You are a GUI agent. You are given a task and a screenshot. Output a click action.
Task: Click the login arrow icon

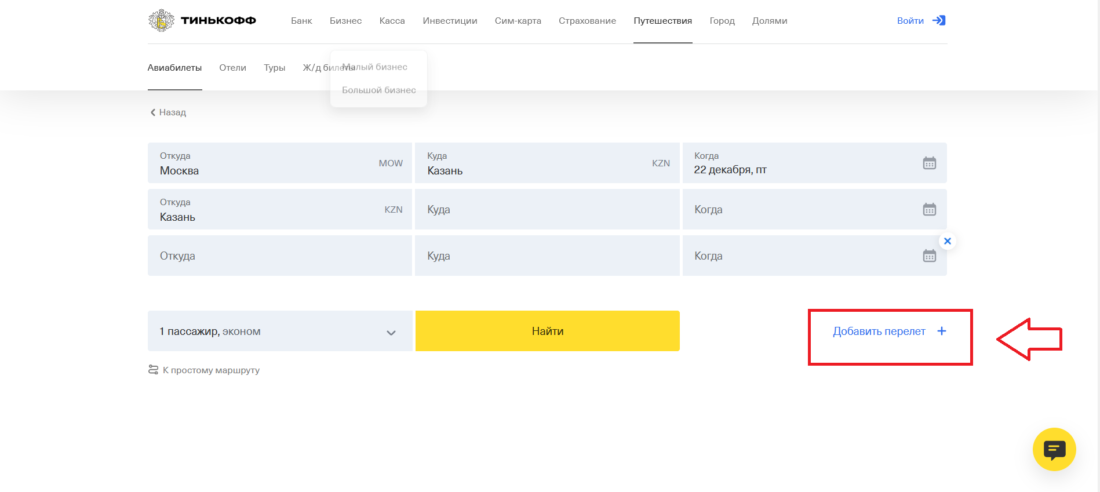point(938,20)
